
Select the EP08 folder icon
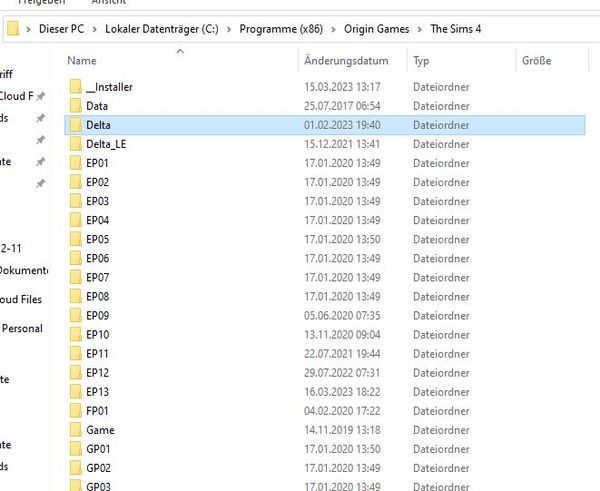[76, 297]
